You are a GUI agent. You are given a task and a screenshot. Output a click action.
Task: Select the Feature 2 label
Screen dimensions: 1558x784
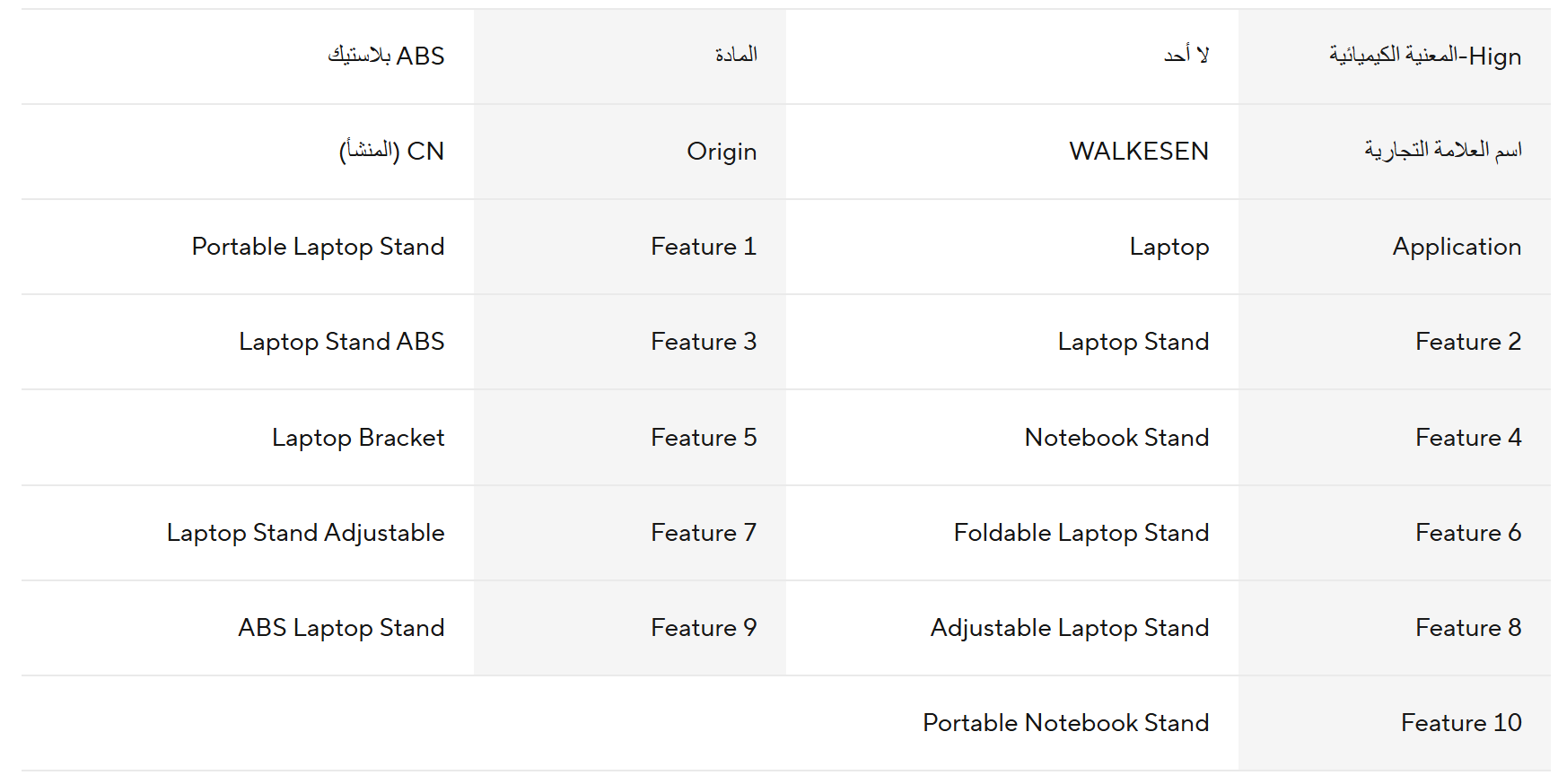point(1467,342)
